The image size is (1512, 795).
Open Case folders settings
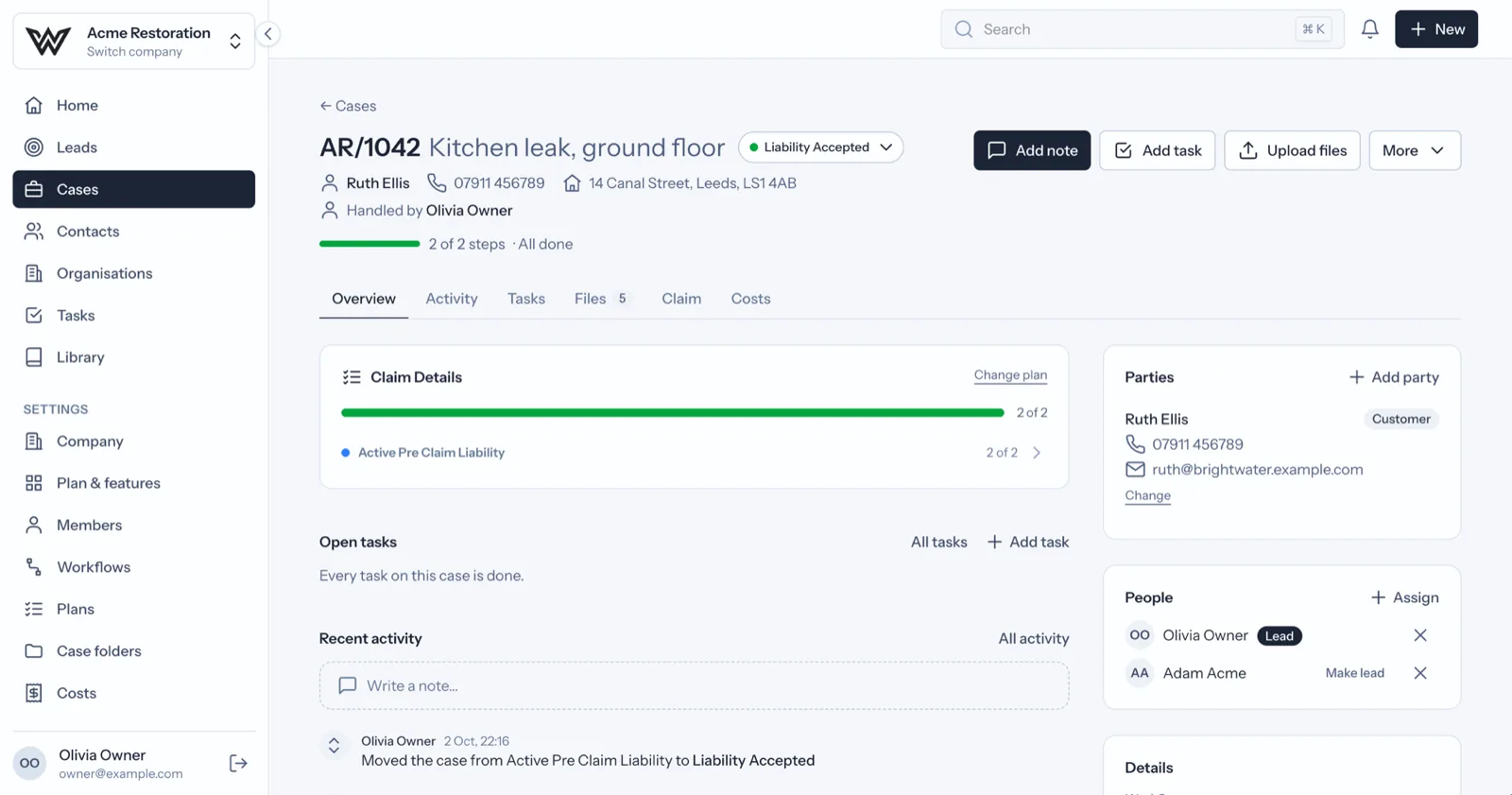point(133,651)
